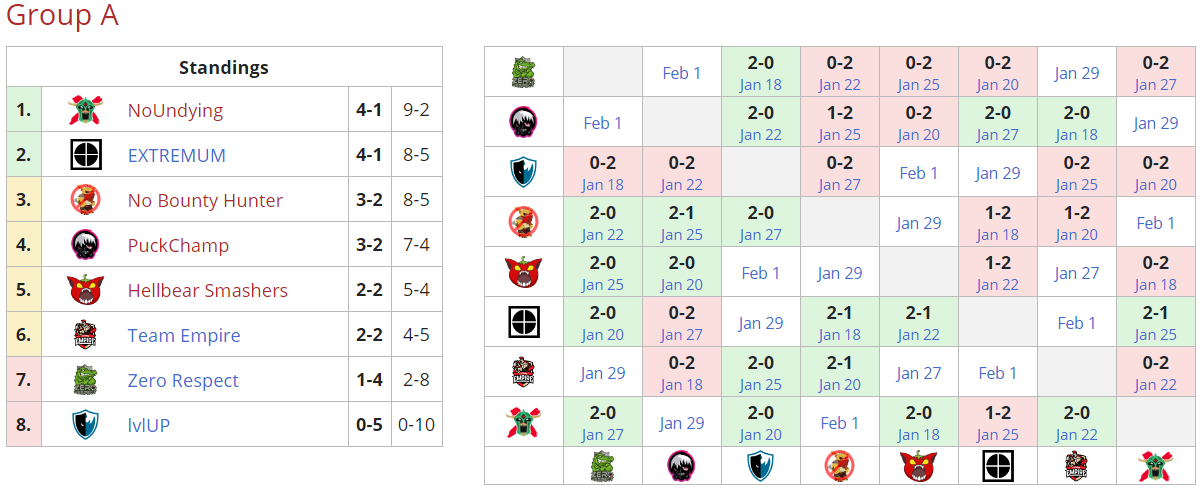Click Feb 1 cell in EXTREMUM crosstable row

click(x=1076, y=322)
